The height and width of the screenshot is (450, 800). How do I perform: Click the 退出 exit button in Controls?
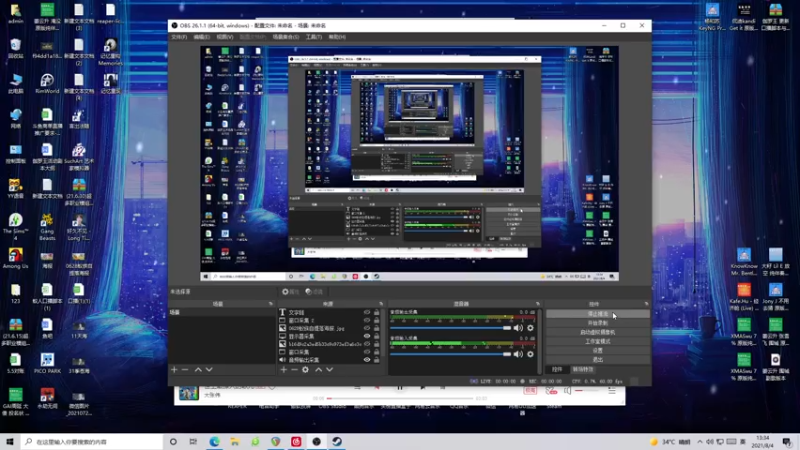point(597,360)
